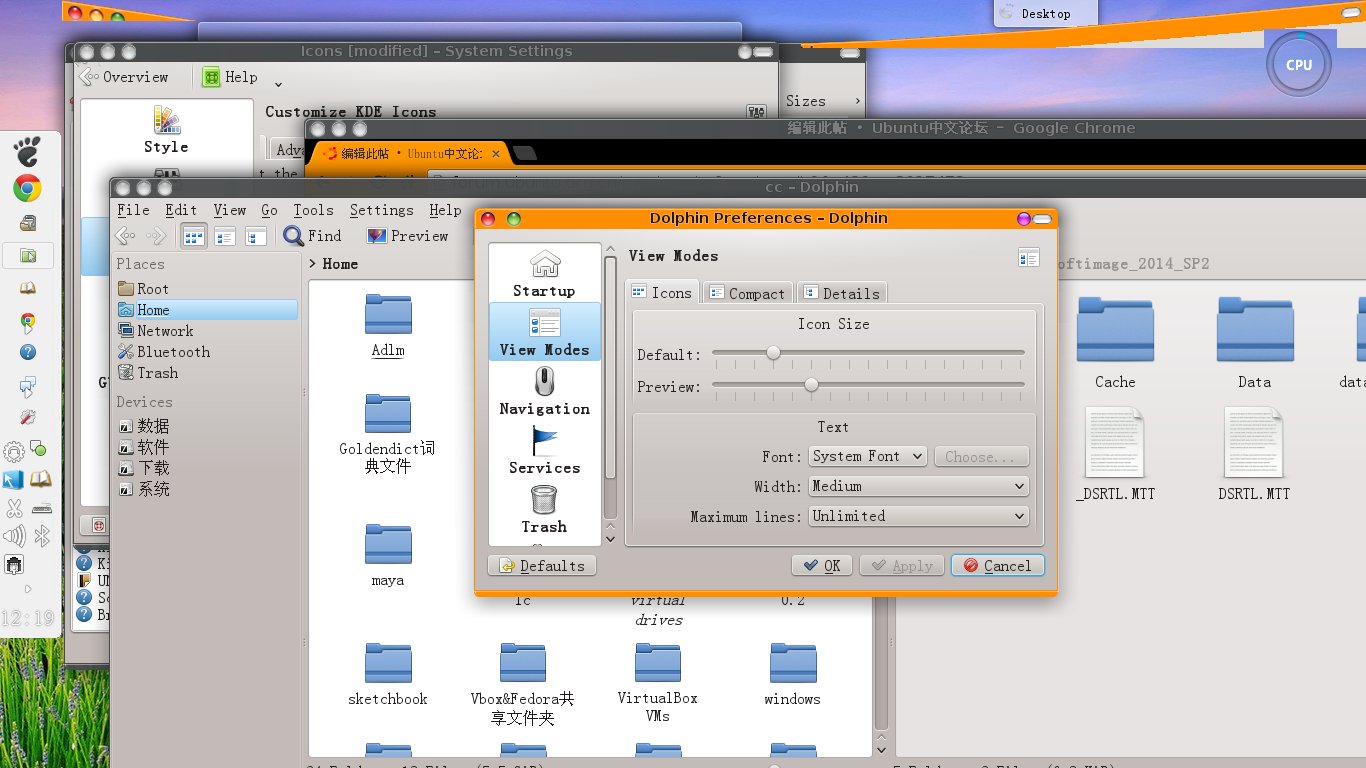Switch Dolphin to Icons view mode button
Image resolution: width=1366 pixels, height=768 pixels.
(x=194, y=236)
